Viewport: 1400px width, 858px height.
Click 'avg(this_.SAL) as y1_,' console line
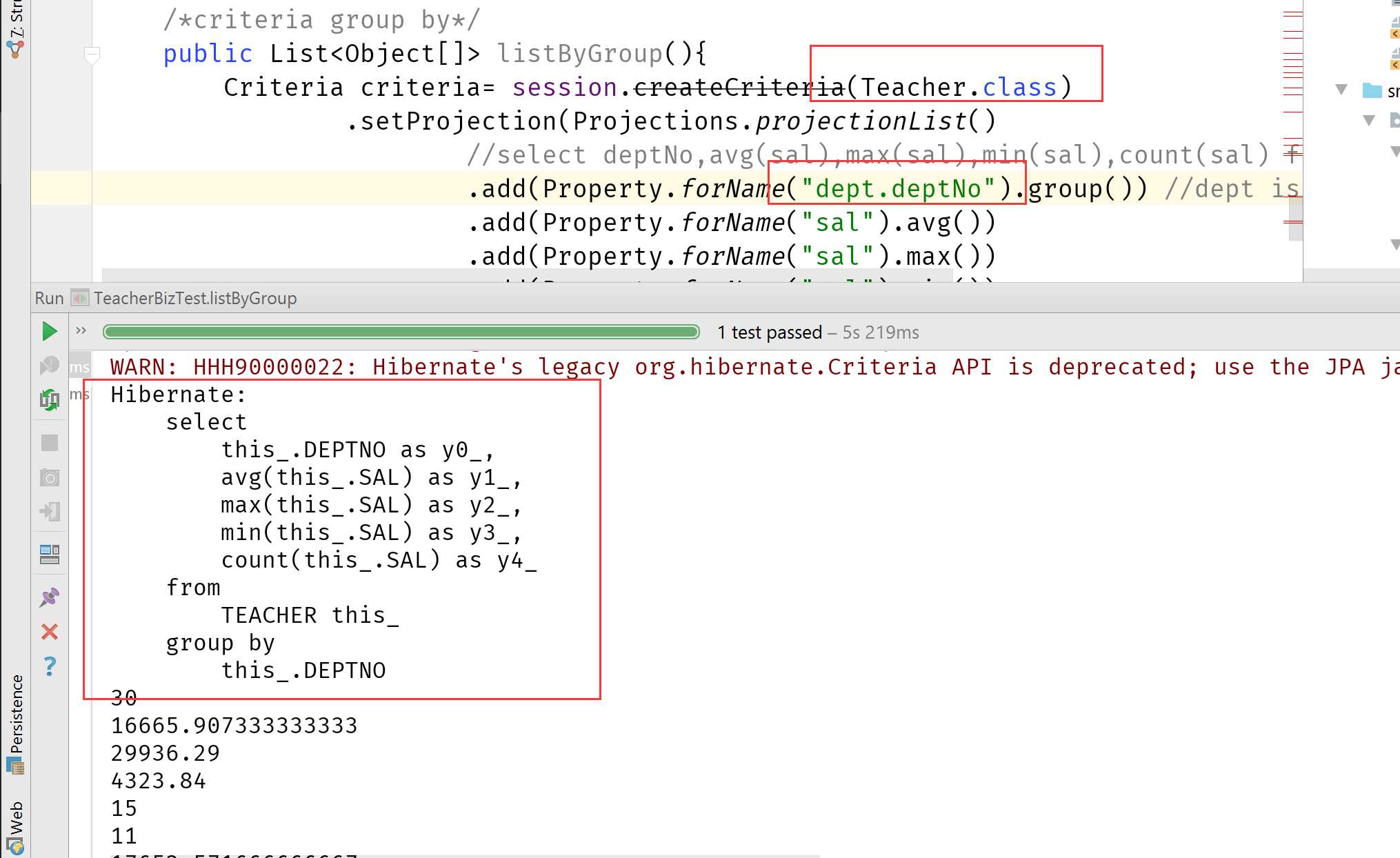coord(371,477)
